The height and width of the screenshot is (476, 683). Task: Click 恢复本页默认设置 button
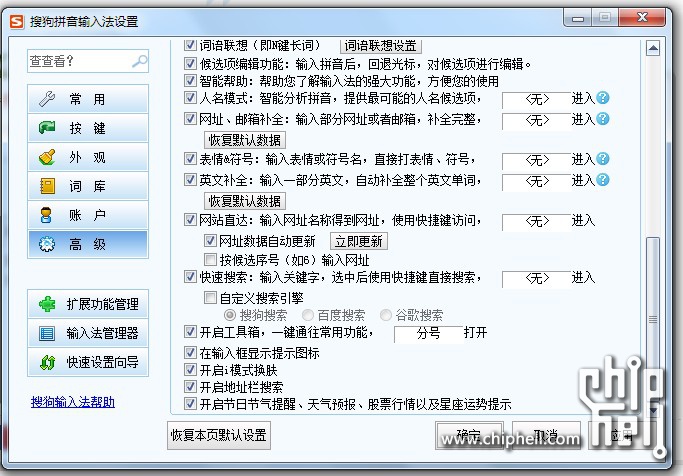219,435
